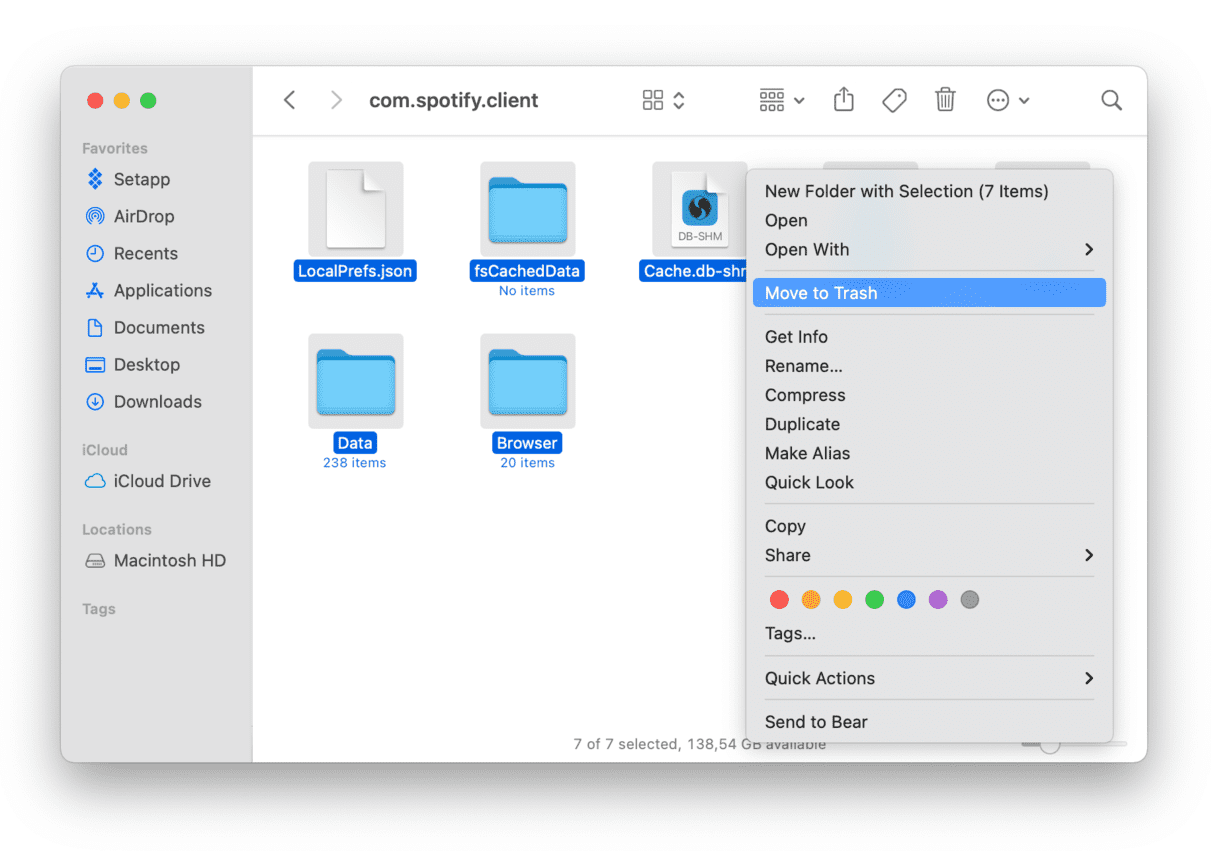This screenshot has width=1216, height=855.
Task: Open Setapp from Favorites sidebar
Action: (141, 179)
